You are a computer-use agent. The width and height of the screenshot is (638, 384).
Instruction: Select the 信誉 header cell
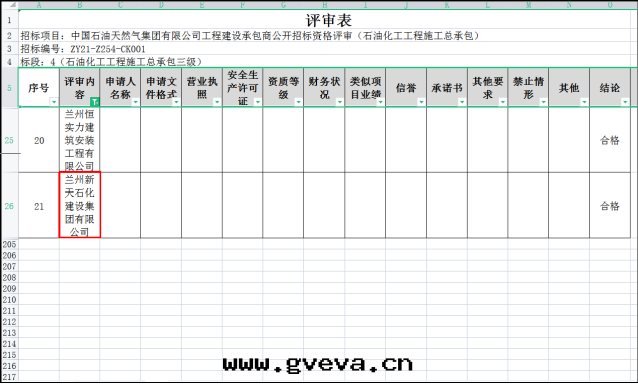(406, 87)
